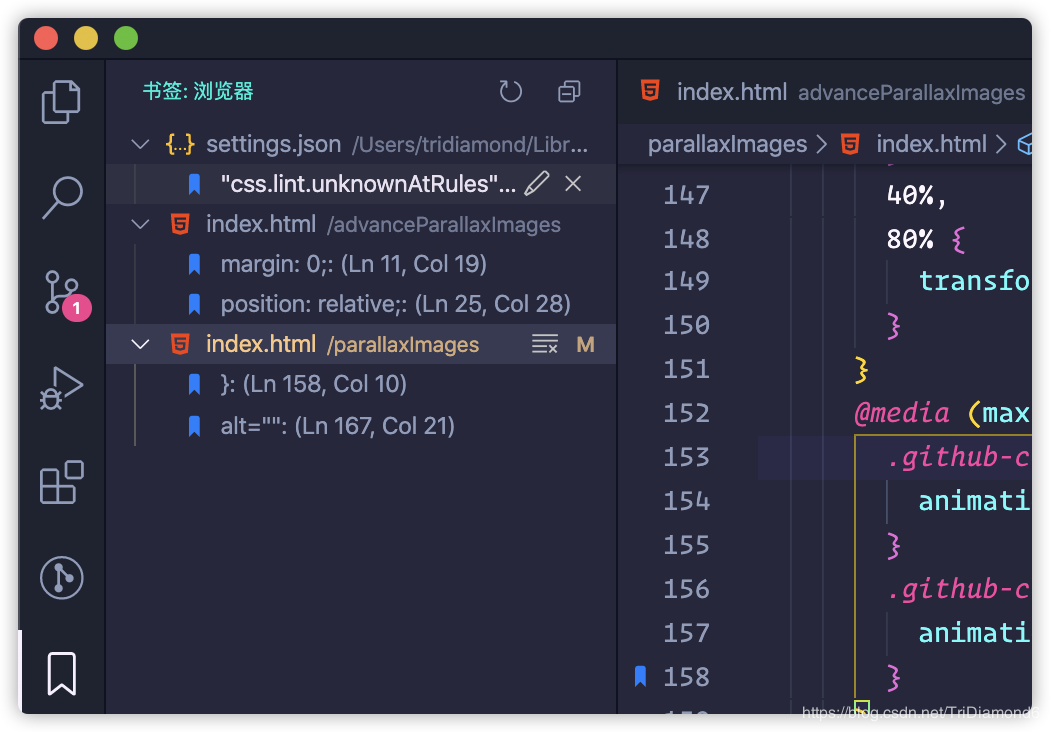The image size is (1050, 732).
Task: Remove the css.lint.unknownAtRules bookmark
Action: point(573,184)
